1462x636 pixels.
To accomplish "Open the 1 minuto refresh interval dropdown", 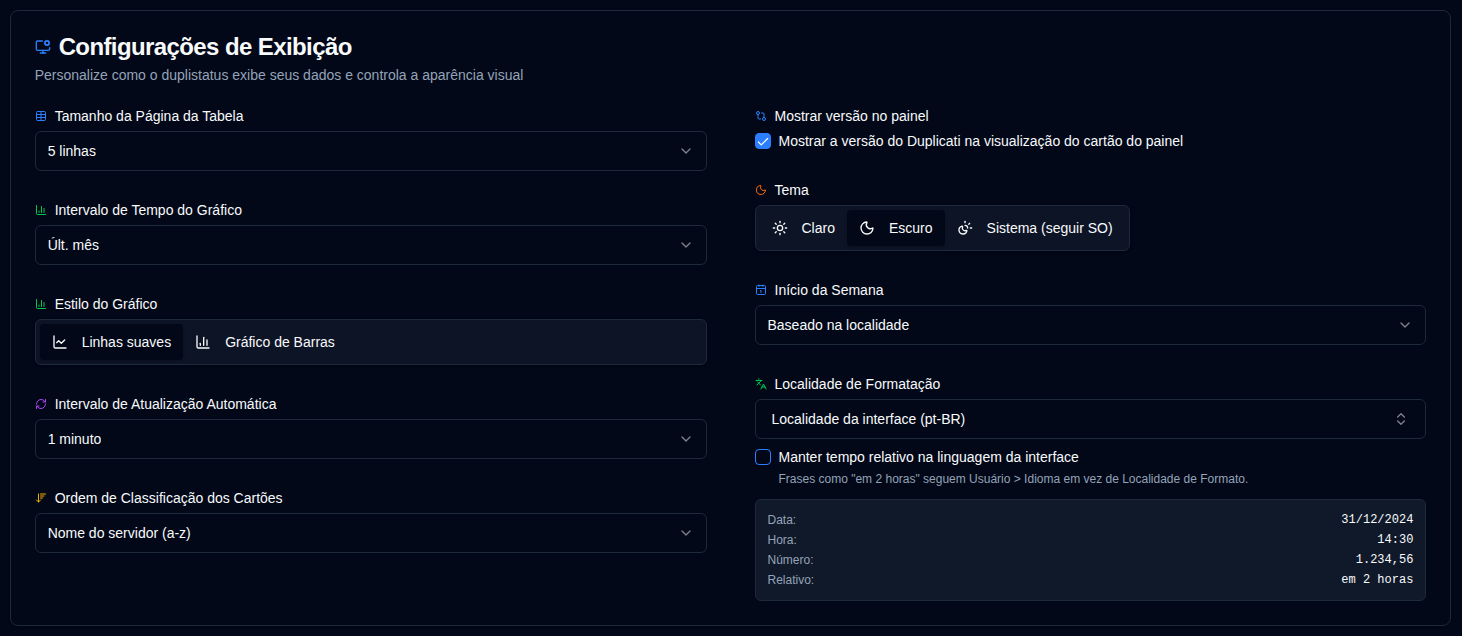I will (x=371, y=439).
